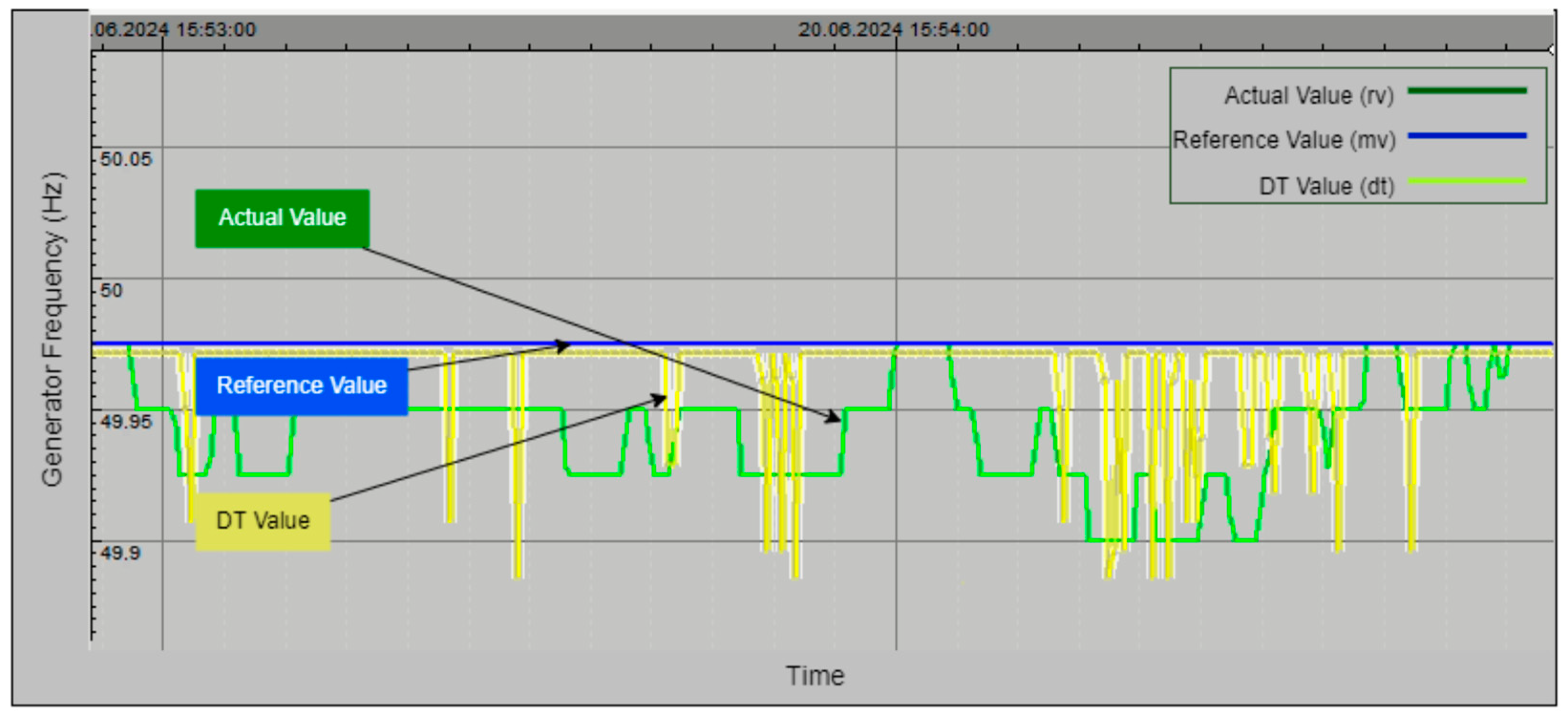Click the green Actual Value callout box

click(x=282, y=218)
